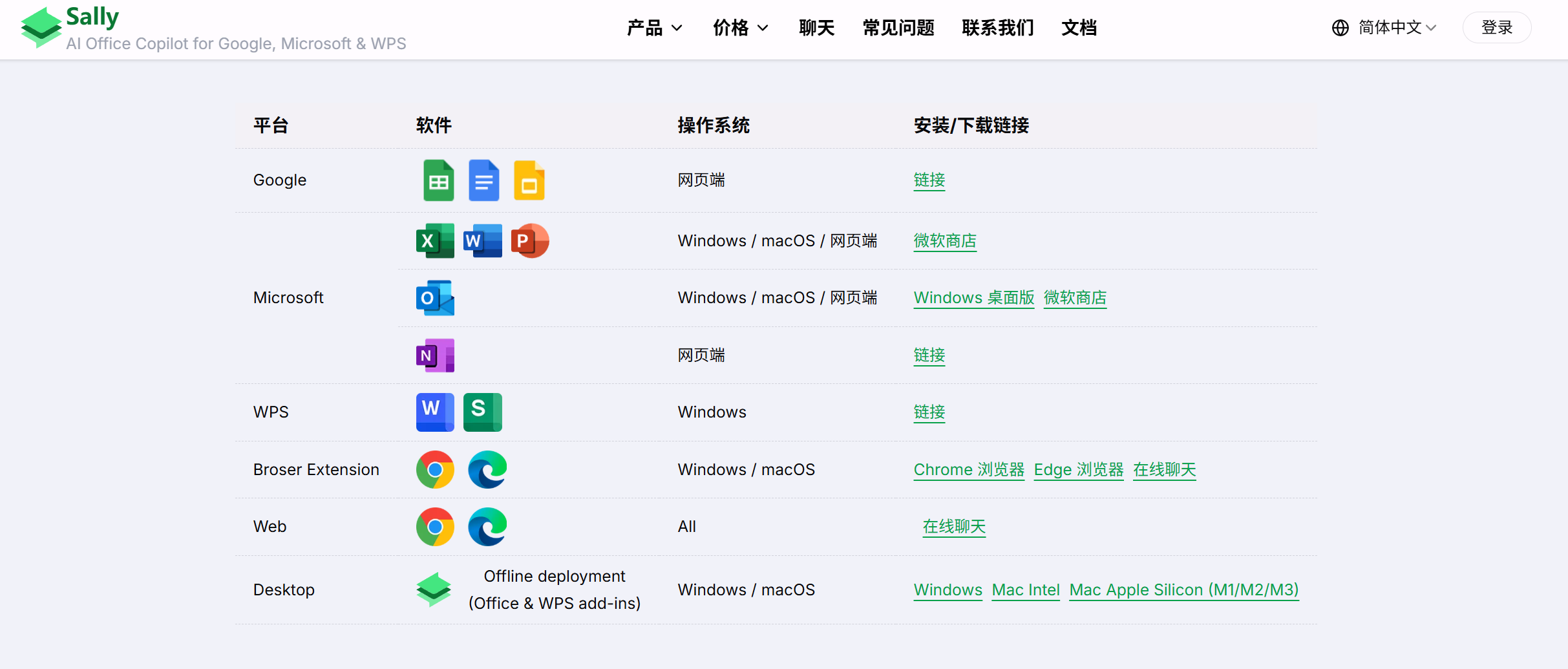Screen dimensions: 1568x669
Task: Expand the 产品 dropdown menu
Action: coord(654,28)
